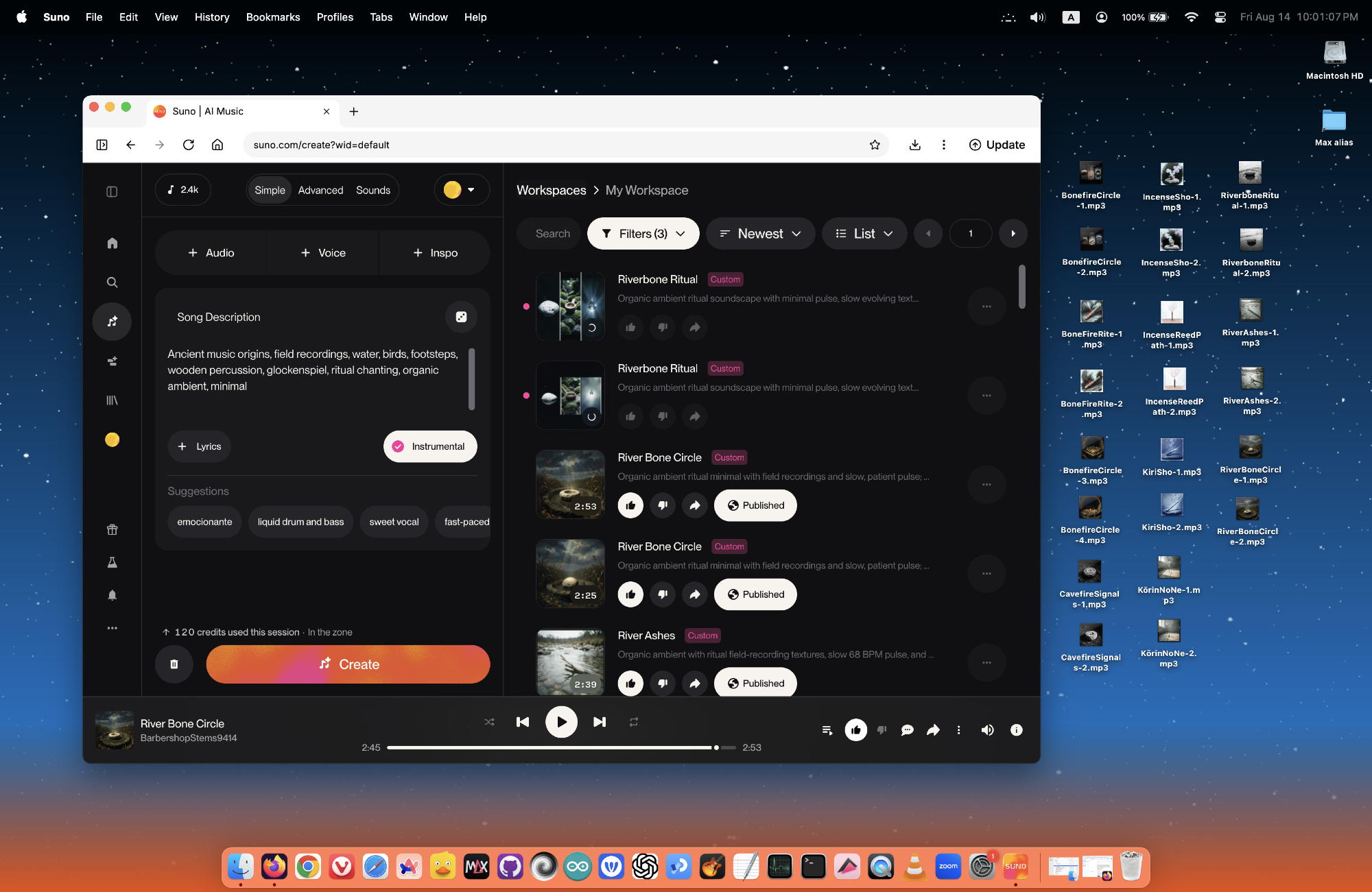Image resolution: width=1372 pixels, height=892 pixels.
Task: Play the River Ashes thumbnail
Action: 570,662
